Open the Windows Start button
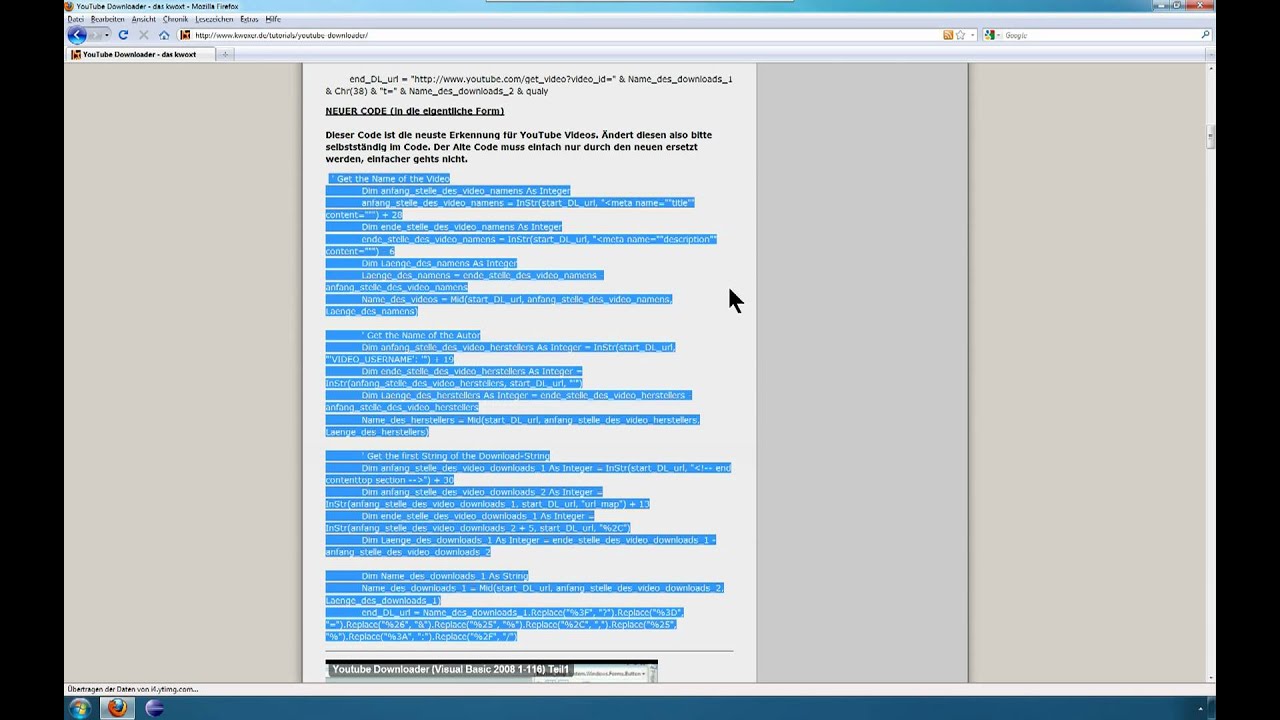Viewport: 1280px width, 720px height. tap(79, 708)
